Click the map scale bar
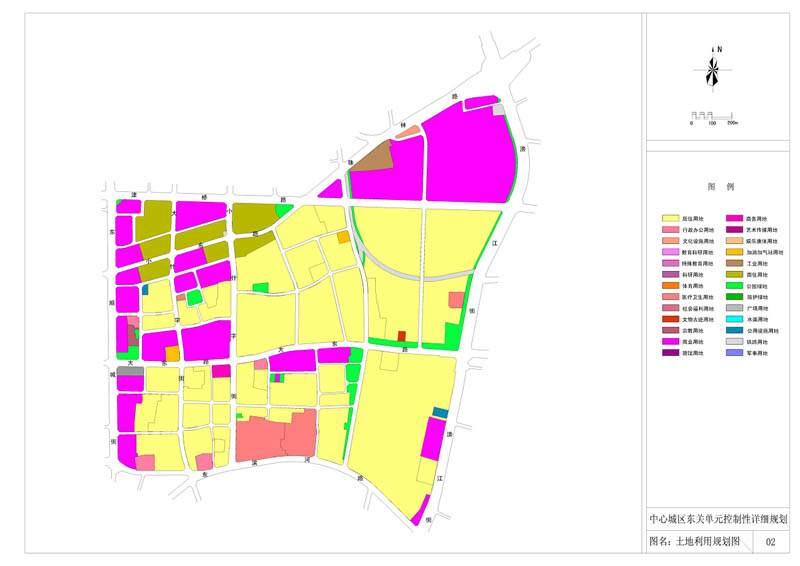This screenshot has width=800, height=566. (711, 115)
